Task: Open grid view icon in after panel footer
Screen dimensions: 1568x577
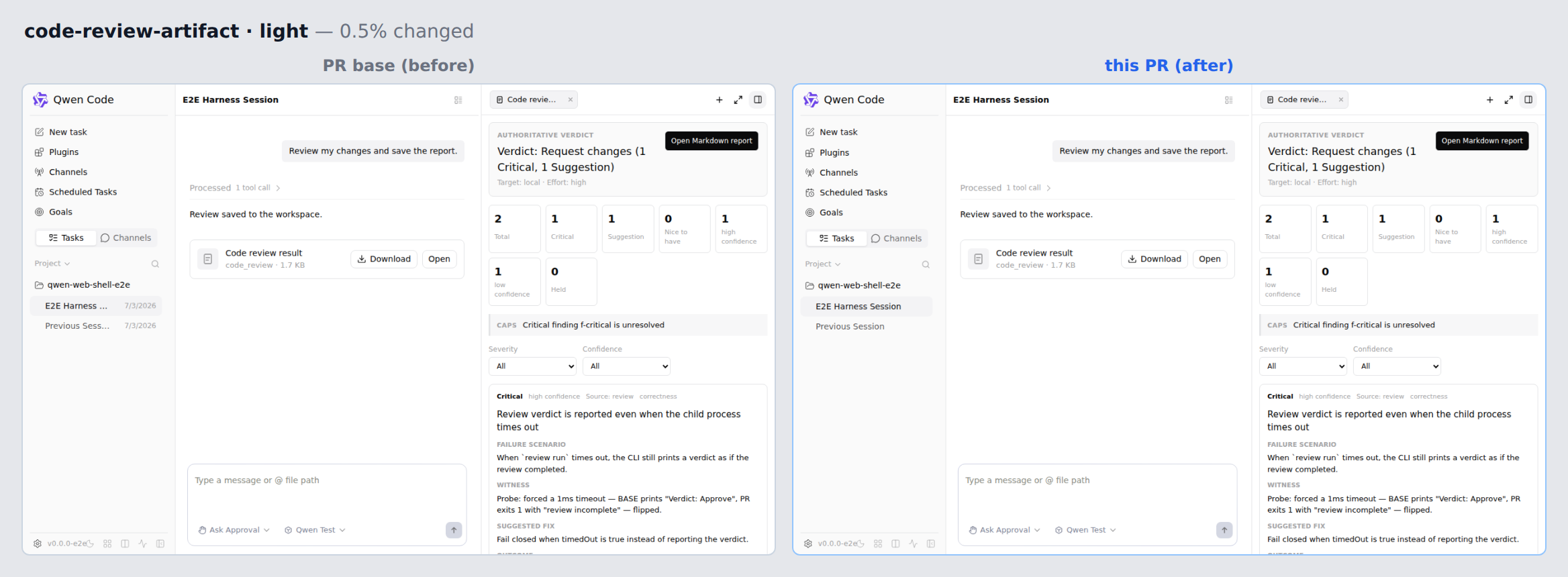Action: [878, 543]
